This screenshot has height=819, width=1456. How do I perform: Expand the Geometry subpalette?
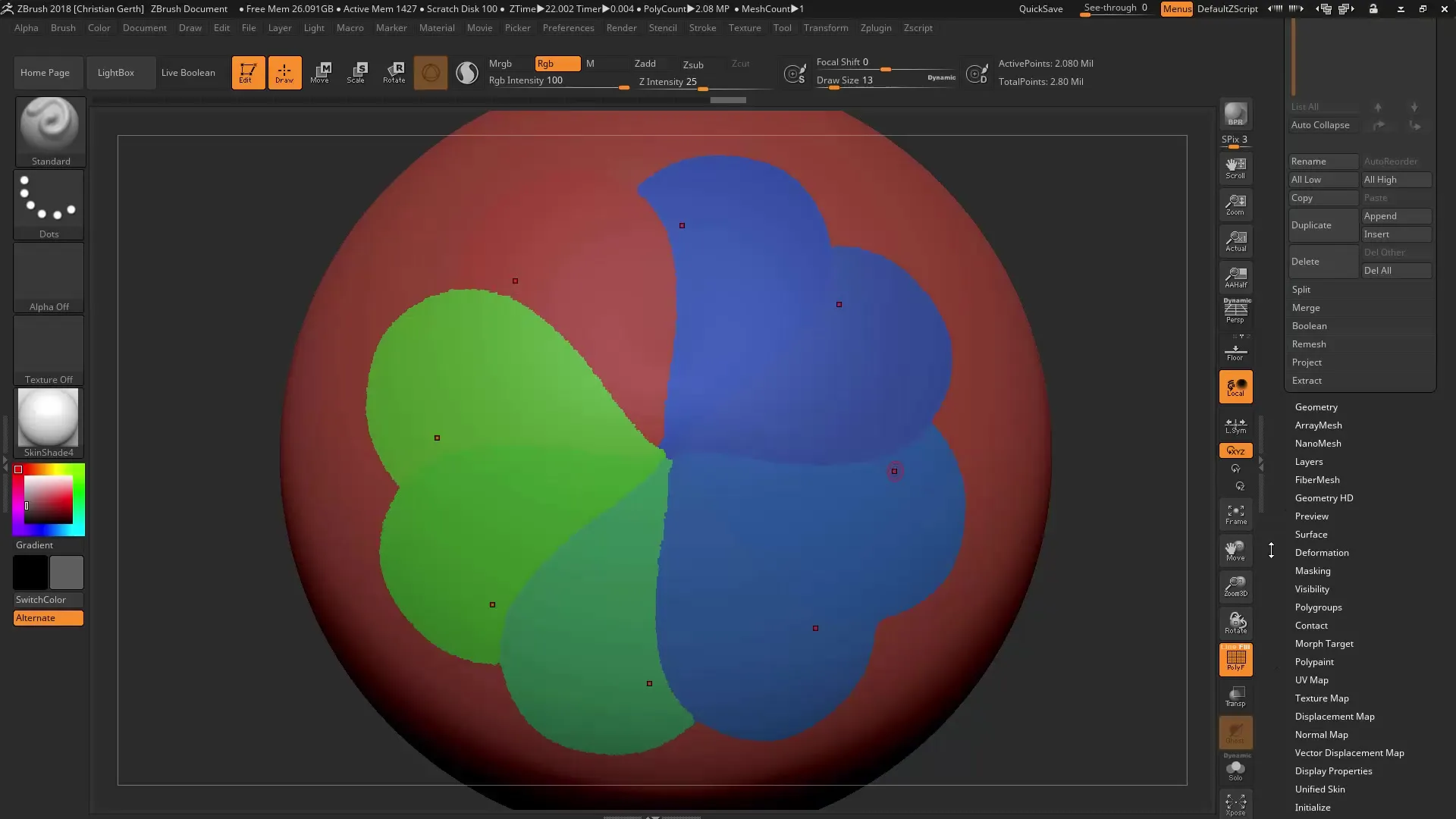point(1316,407)
